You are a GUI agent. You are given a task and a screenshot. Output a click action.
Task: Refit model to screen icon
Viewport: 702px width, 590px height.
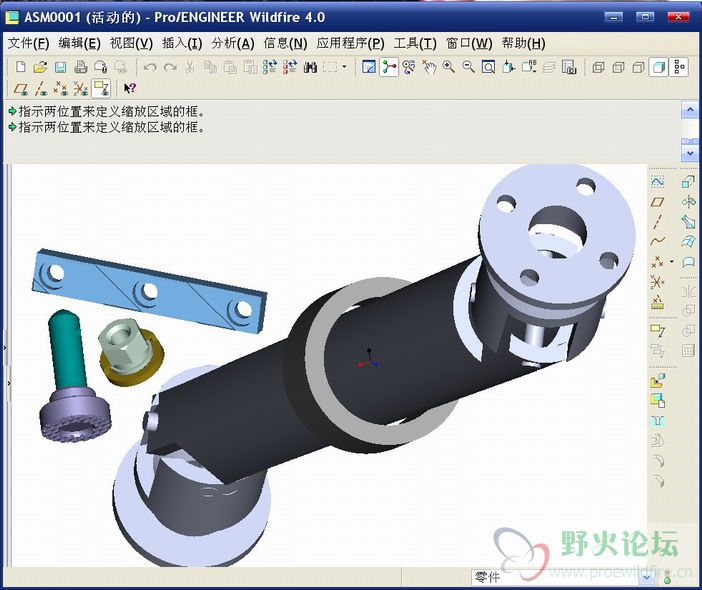[x=488, y=68]
